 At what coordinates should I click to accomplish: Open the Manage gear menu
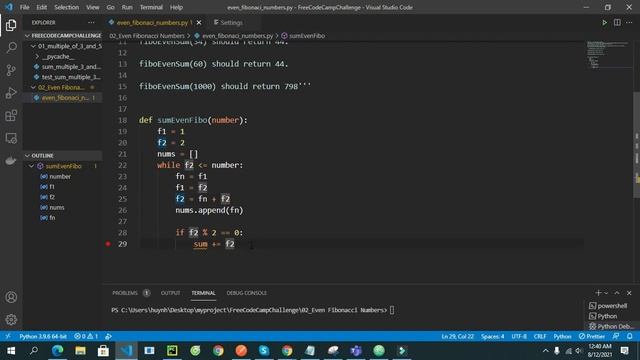click(x=11, y=319)
